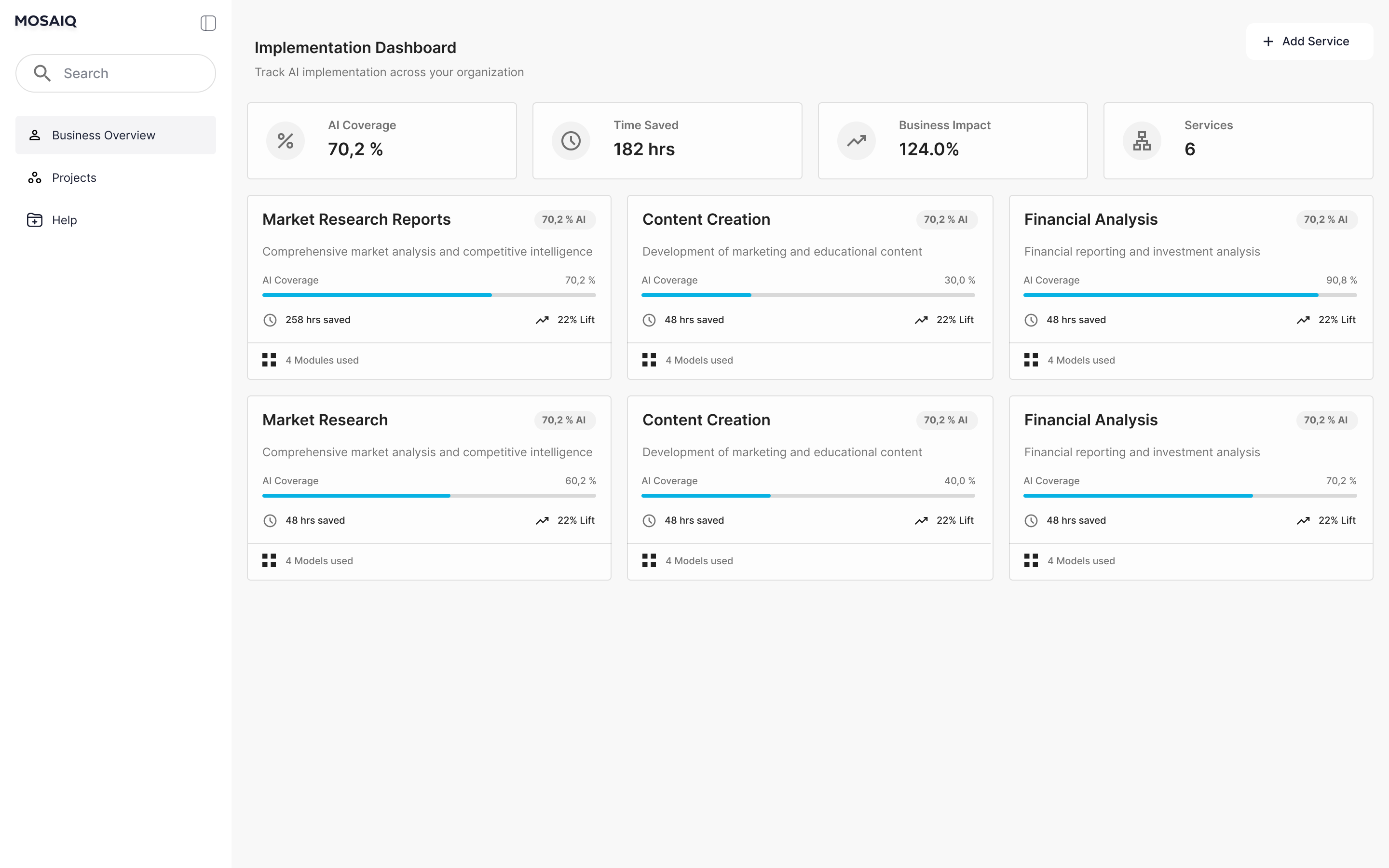Viewport: 1389px width, 868px height.
Task: Click the Help folder plus icon
Action: pyautogui.click(x=34, y=220)
